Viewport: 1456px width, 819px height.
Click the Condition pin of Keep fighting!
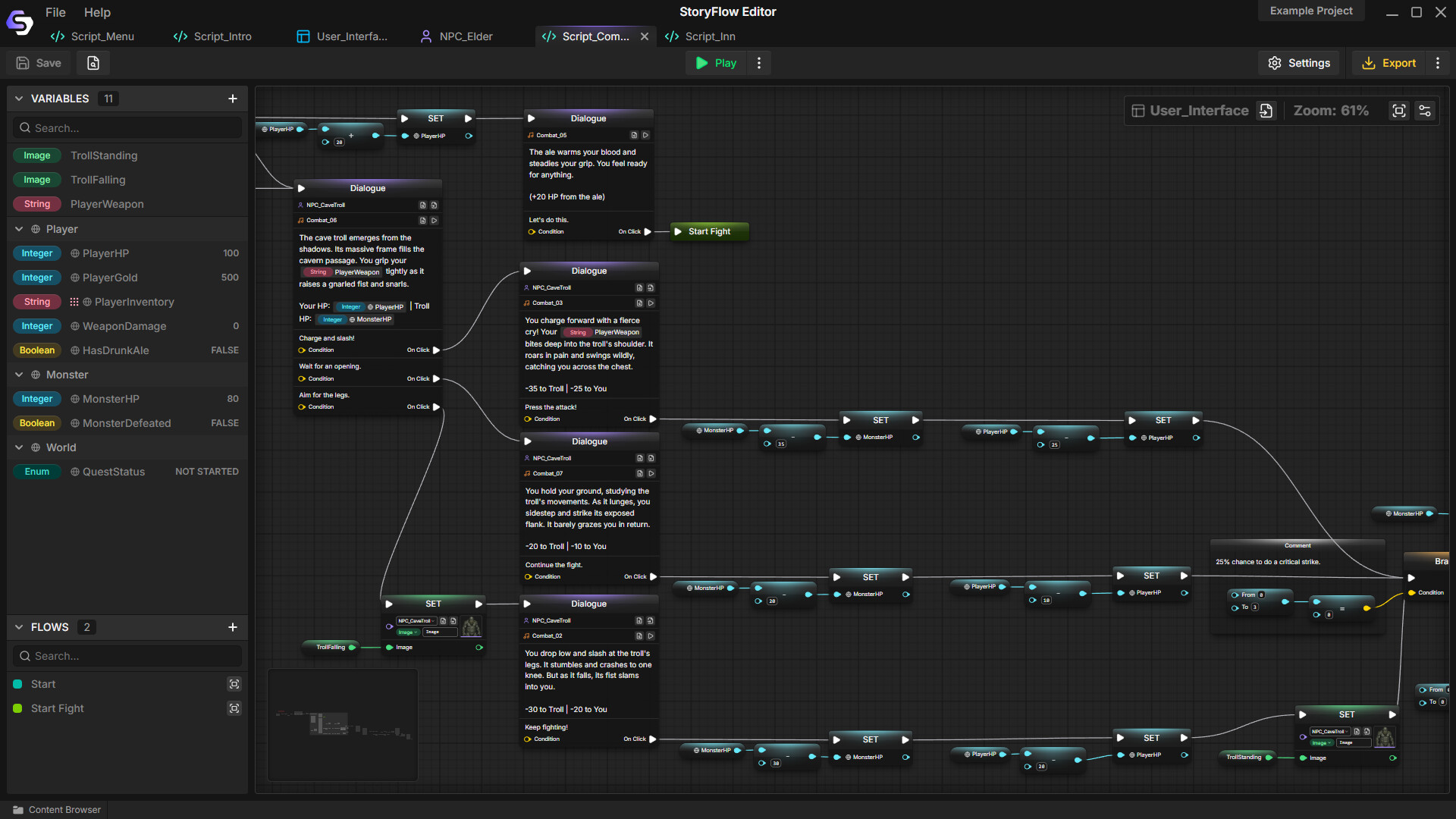528,739
